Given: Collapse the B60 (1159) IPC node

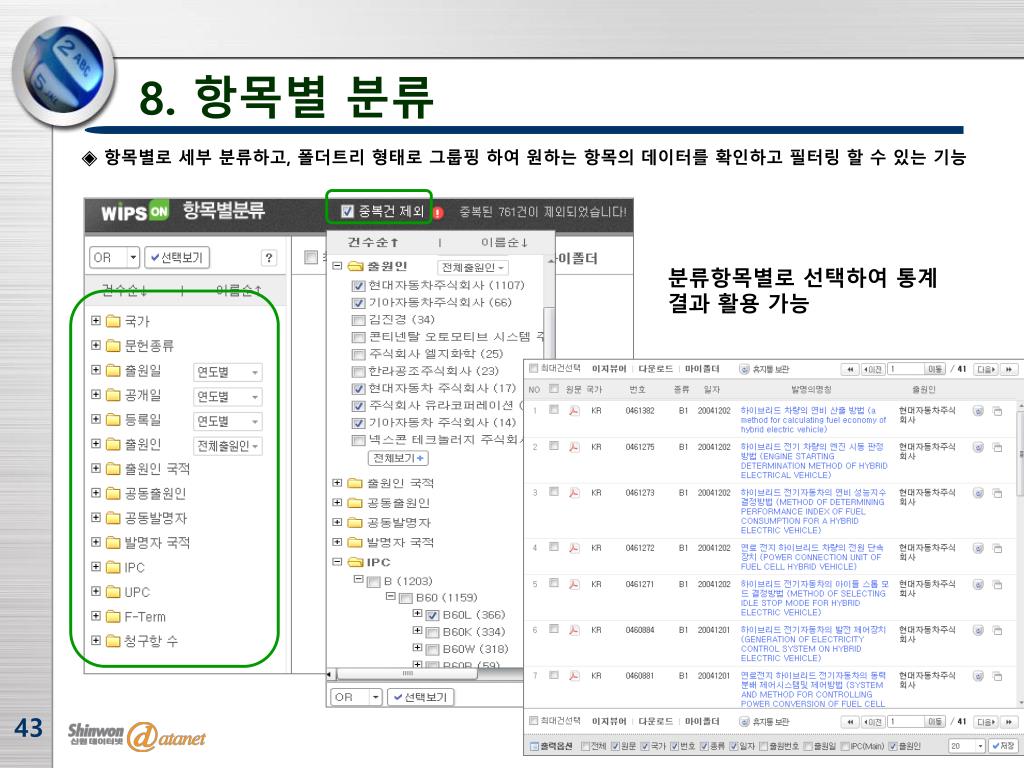Looking at the screenshot, I should click(391, 597).
